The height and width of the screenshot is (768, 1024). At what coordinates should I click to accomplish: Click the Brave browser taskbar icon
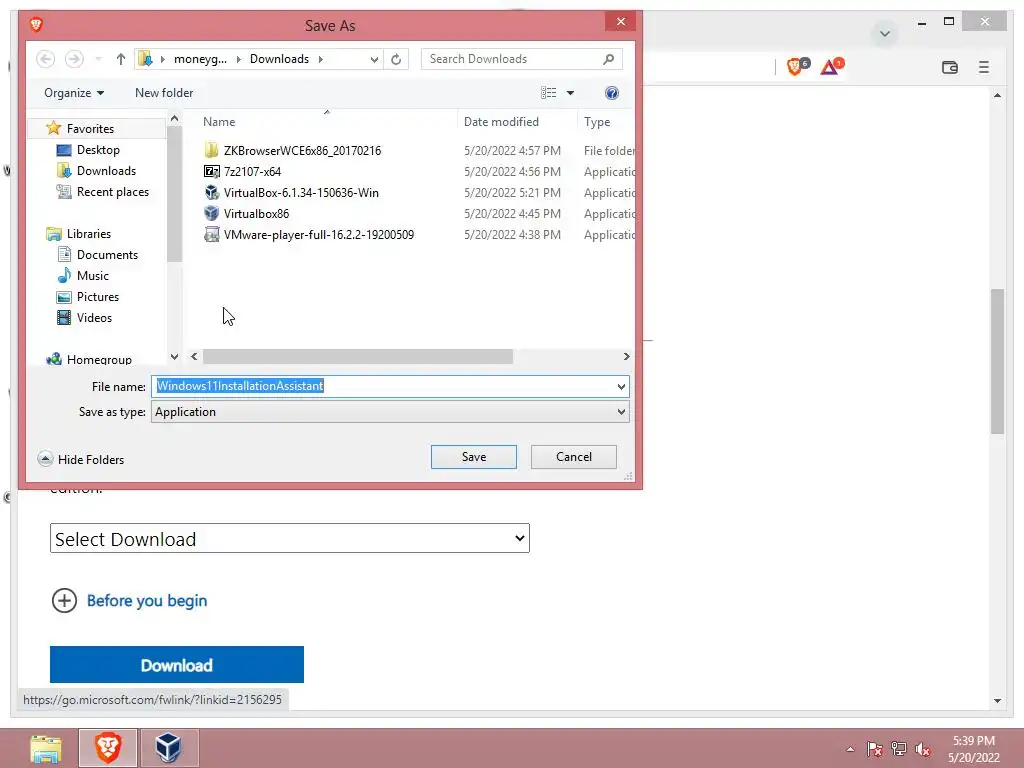coord(108,748)
